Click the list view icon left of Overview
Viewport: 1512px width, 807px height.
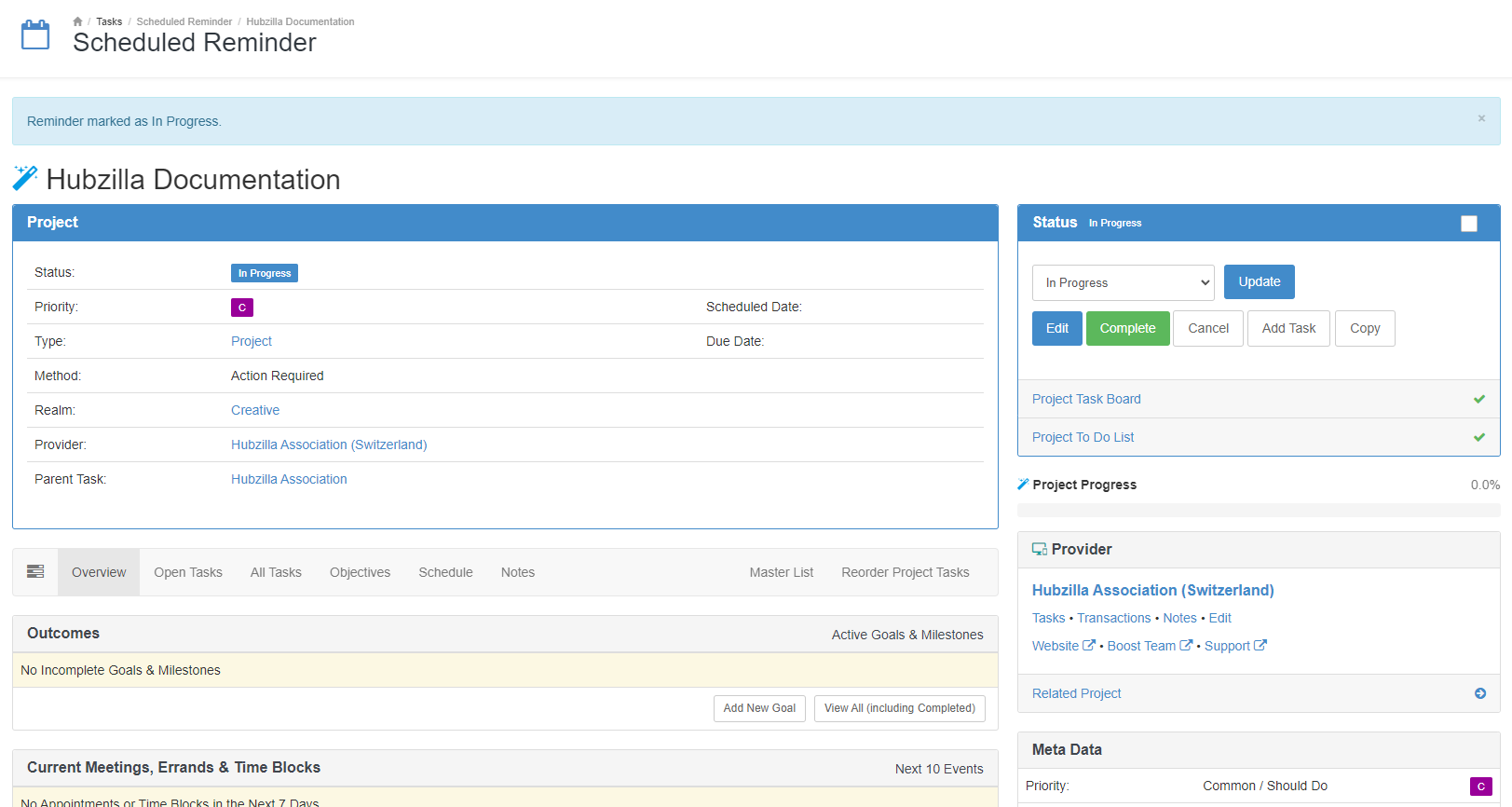point(35,572)
